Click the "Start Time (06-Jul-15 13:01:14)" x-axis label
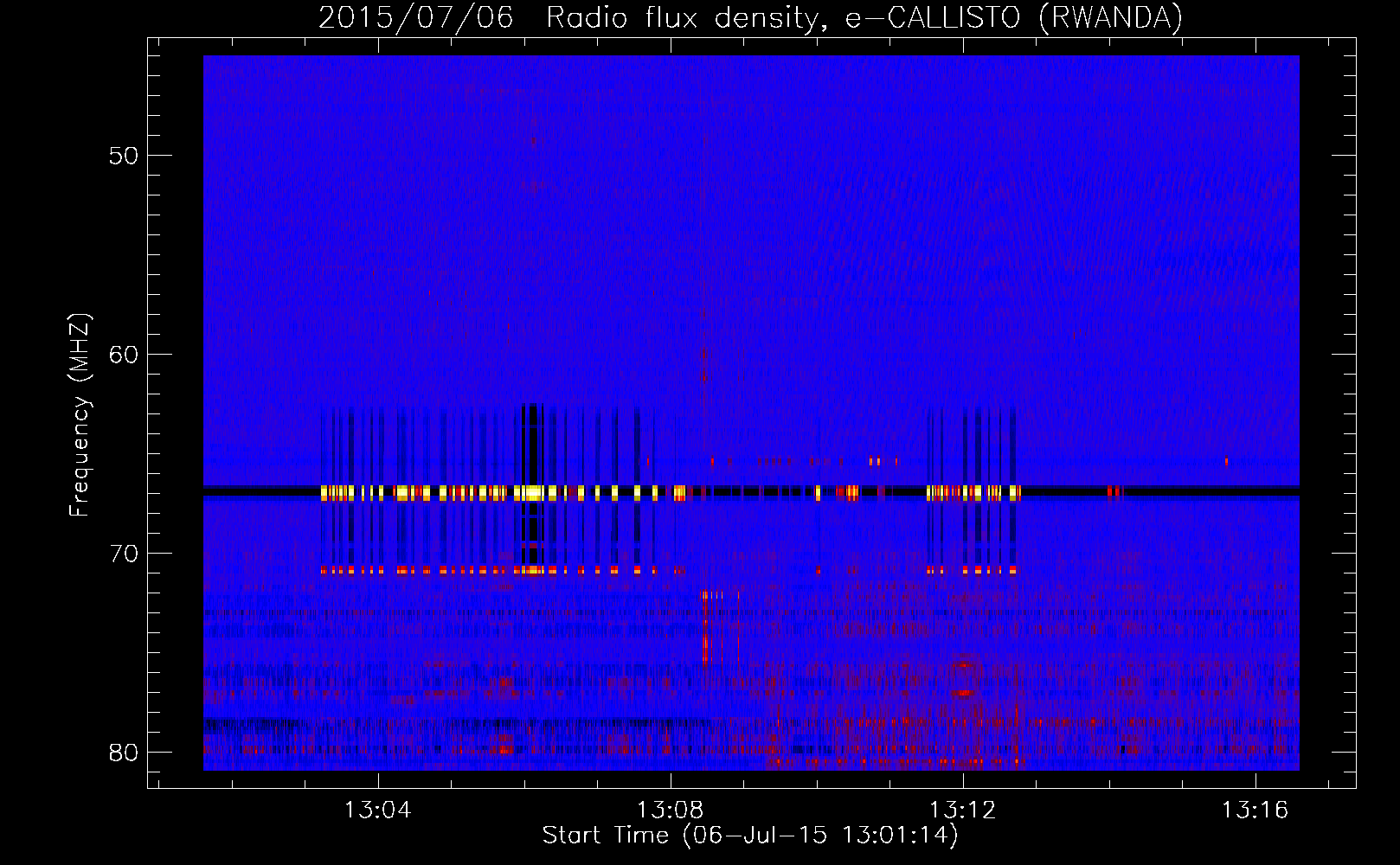Screen dimensions: 1400x865 pos(750,836)
